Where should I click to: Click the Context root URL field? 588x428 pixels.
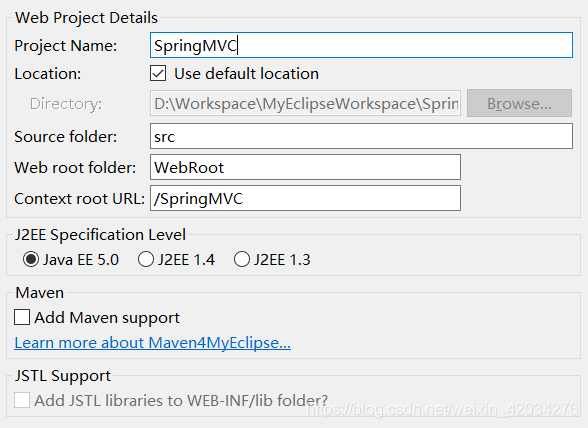pos(305,198)
